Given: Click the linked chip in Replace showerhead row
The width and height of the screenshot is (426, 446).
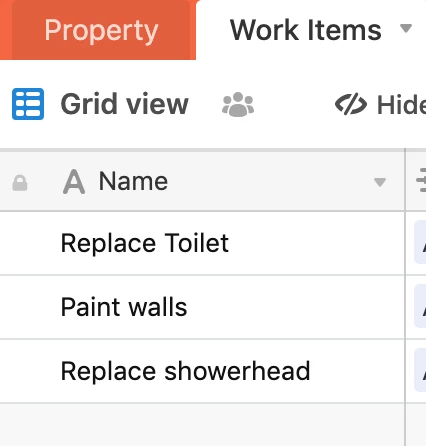Looking at the screenshot, I should (420, 370).
